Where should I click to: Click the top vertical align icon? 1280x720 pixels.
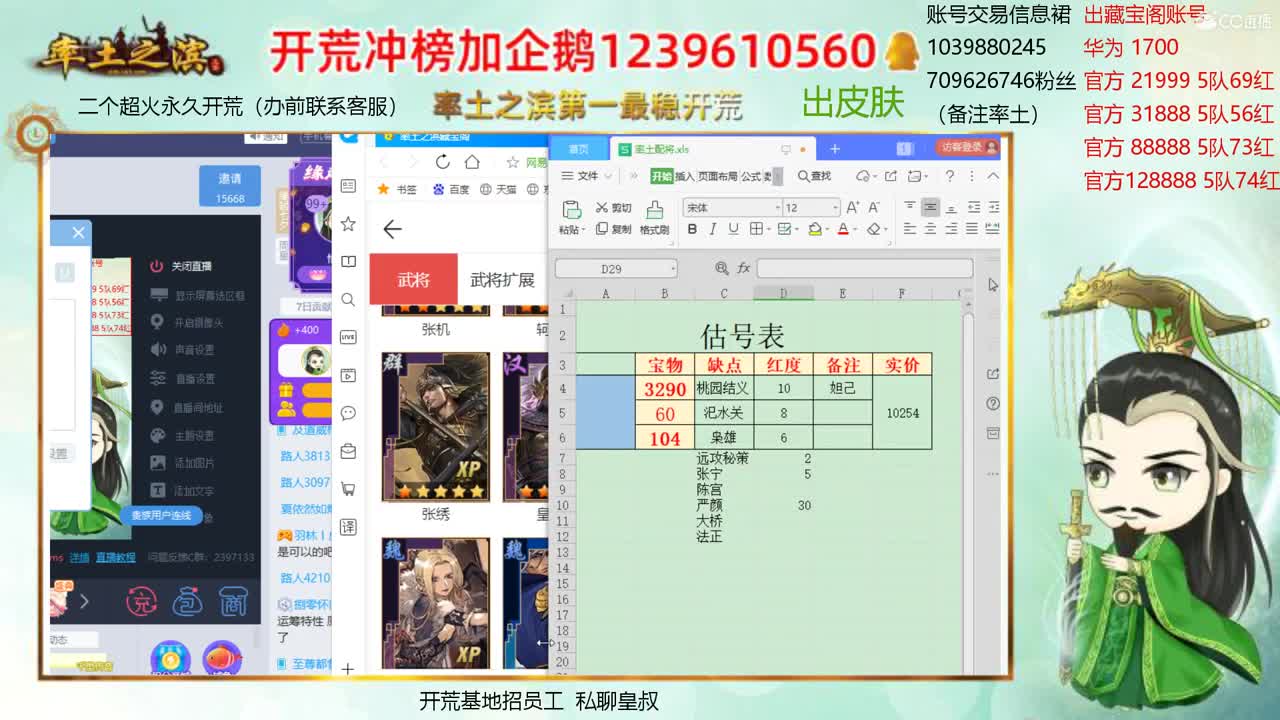click(x=909, y=207)
